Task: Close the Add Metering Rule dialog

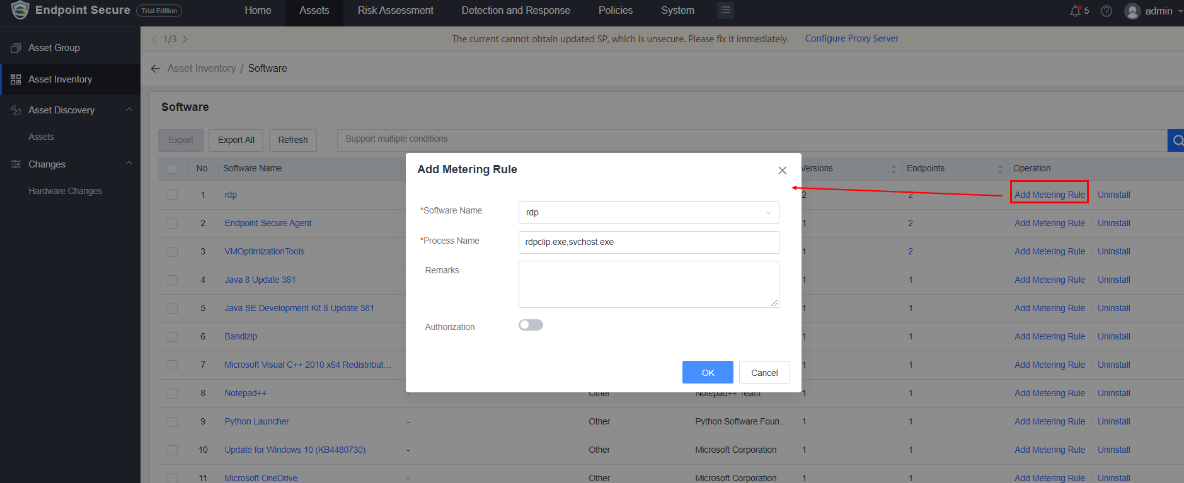Action: (782, 170)
